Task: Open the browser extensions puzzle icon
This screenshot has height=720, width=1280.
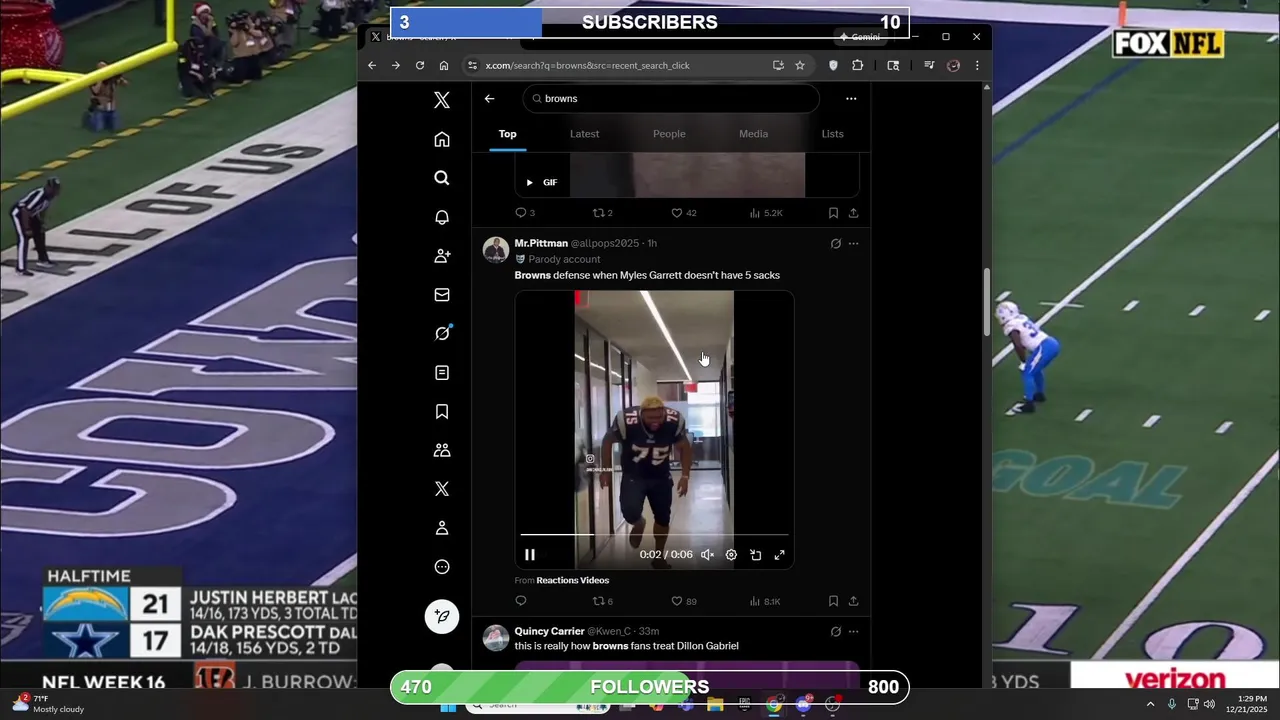Action: point(858,65)
